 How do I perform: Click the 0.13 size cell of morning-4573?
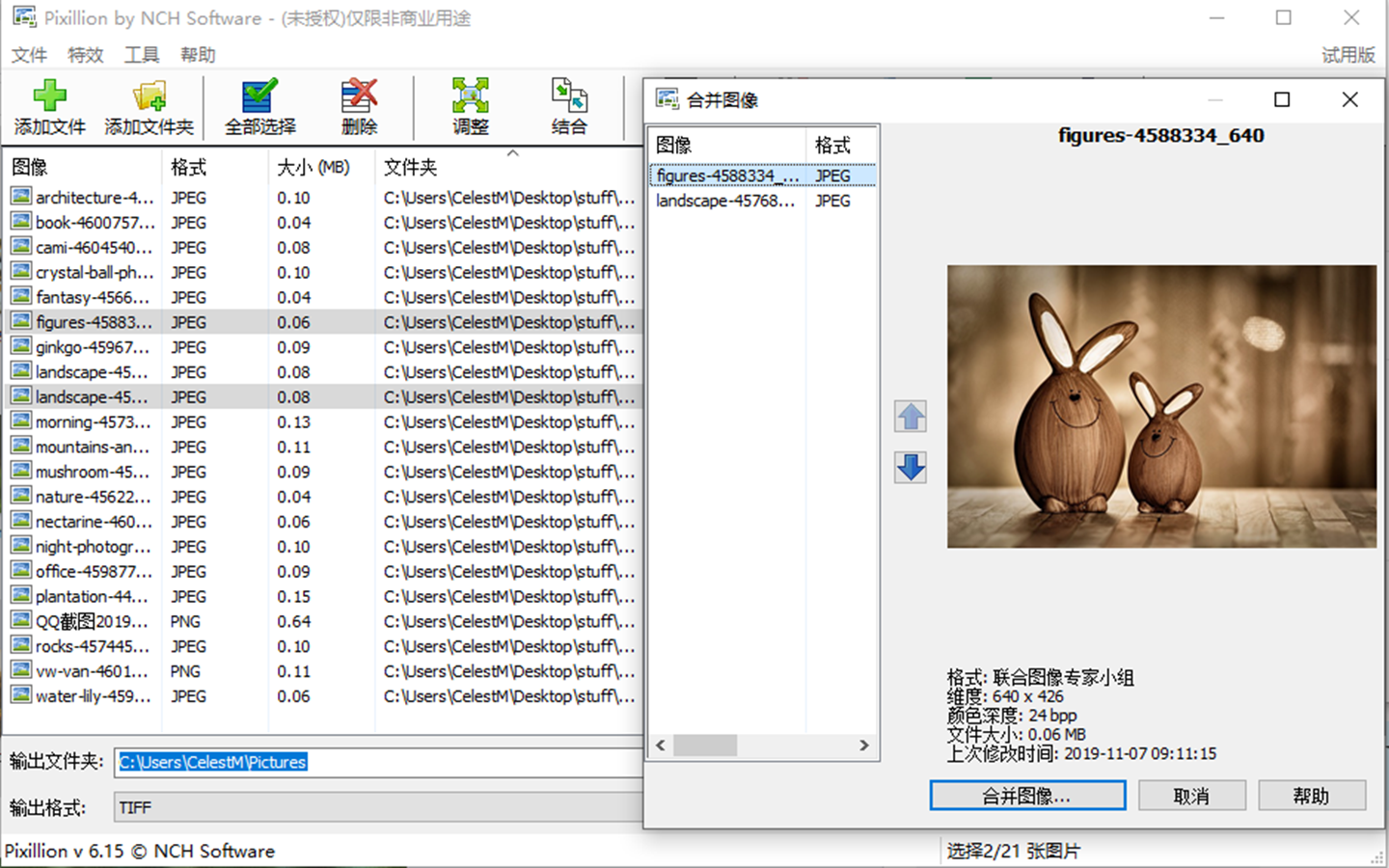click(x=294, y=421)
